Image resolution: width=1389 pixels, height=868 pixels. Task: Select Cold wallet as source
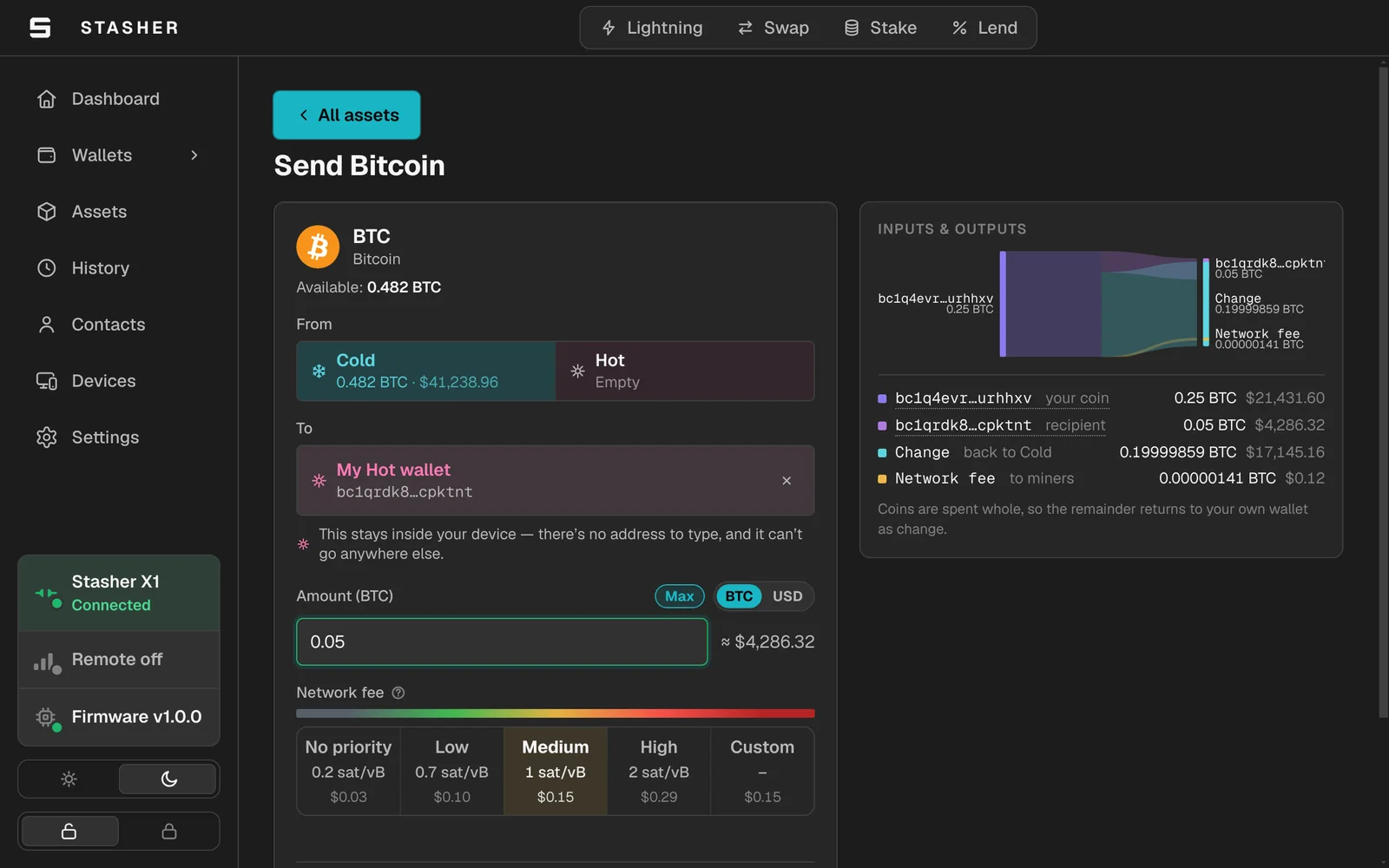click(426, 371)
